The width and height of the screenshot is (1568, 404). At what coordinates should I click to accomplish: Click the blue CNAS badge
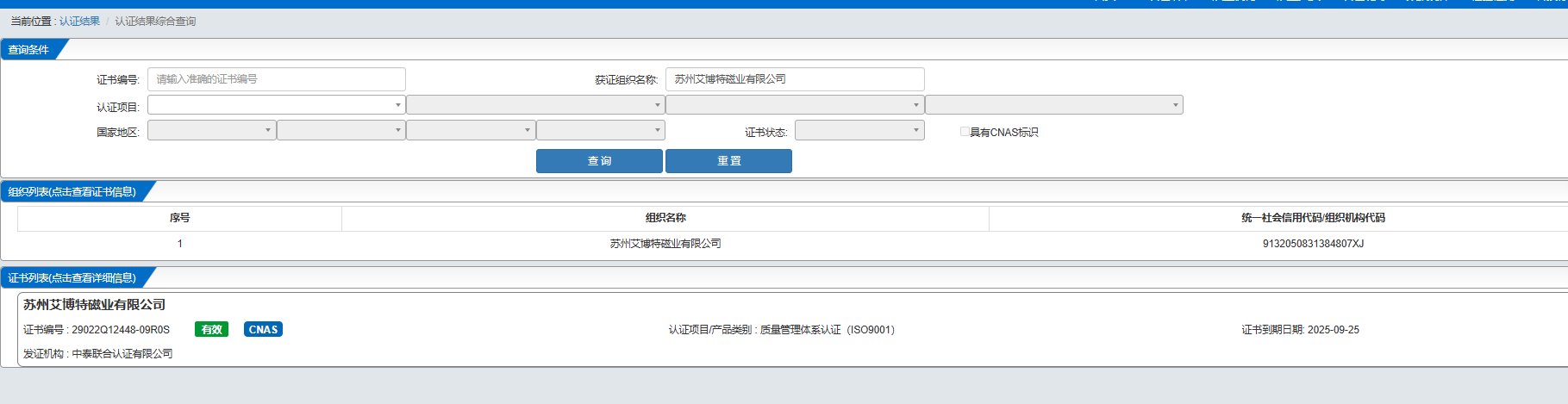pos(263,330)
